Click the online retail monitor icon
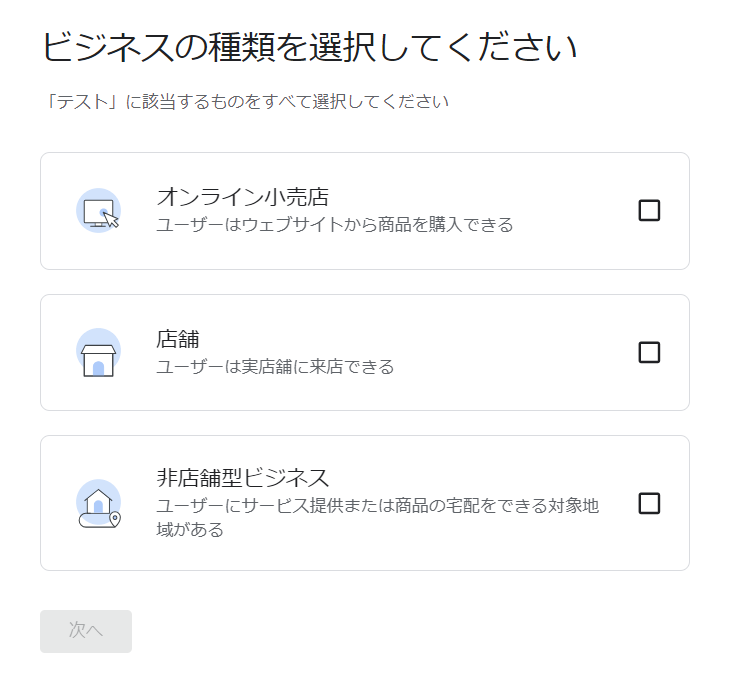Screen dimensions: 741x676 tap(98, 211)
